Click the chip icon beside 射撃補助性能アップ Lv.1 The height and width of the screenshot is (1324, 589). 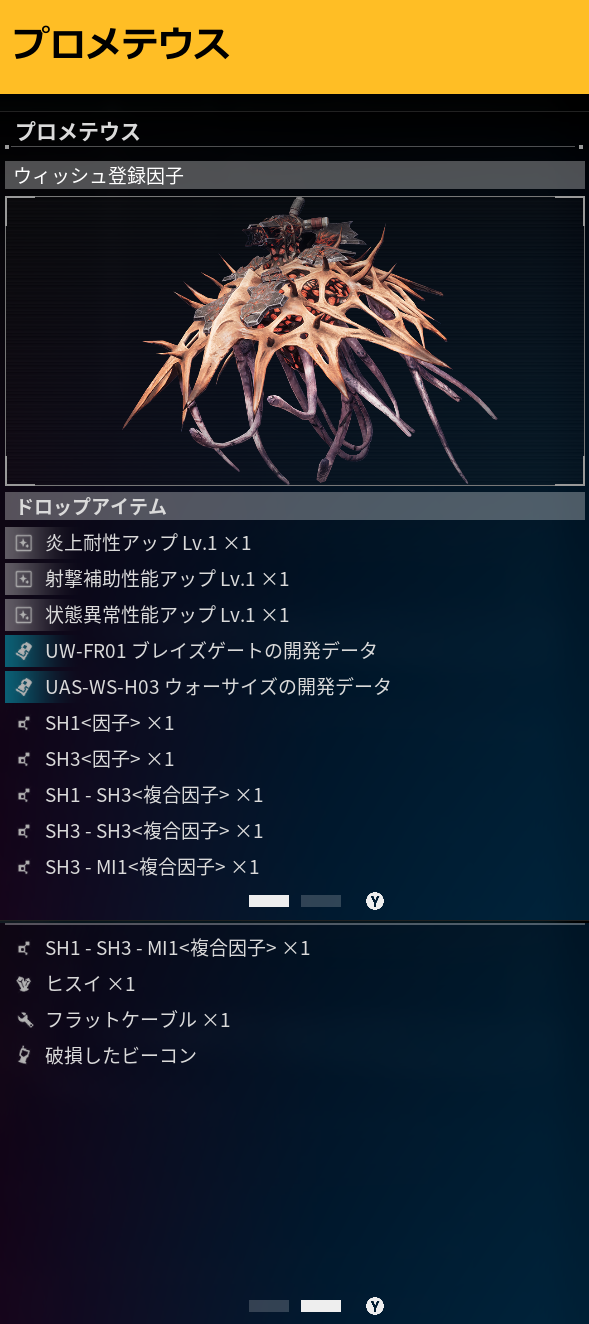pyautogui.click(x=24, y=580)
